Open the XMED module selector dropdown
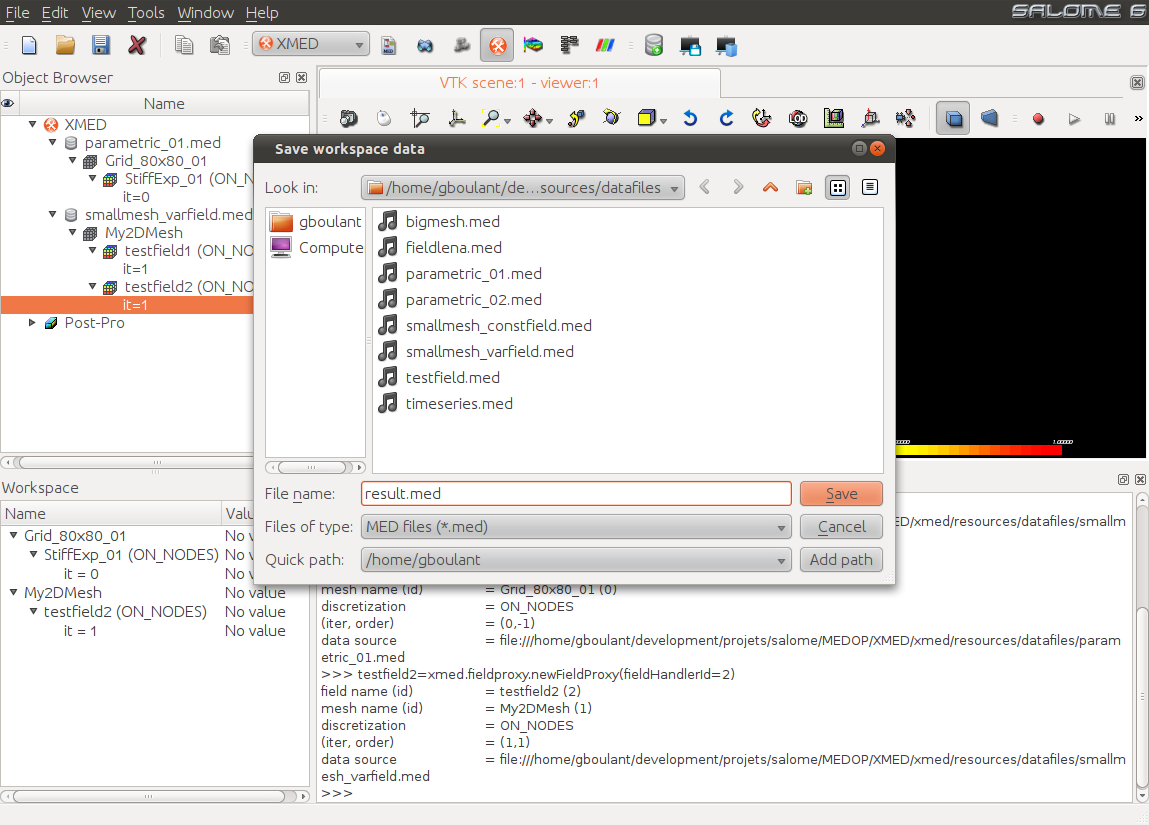1149x825 pixels. coord(311,44)
